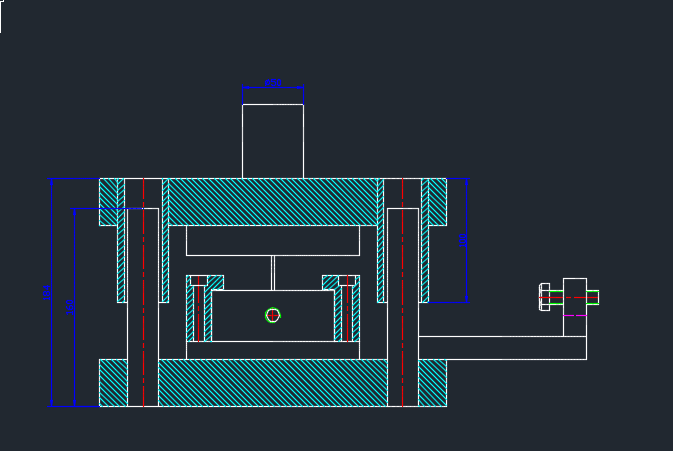The image size is (673, 451).
Task: Select the right guide pillar red centerline
Action: click(x=403, y=292)
